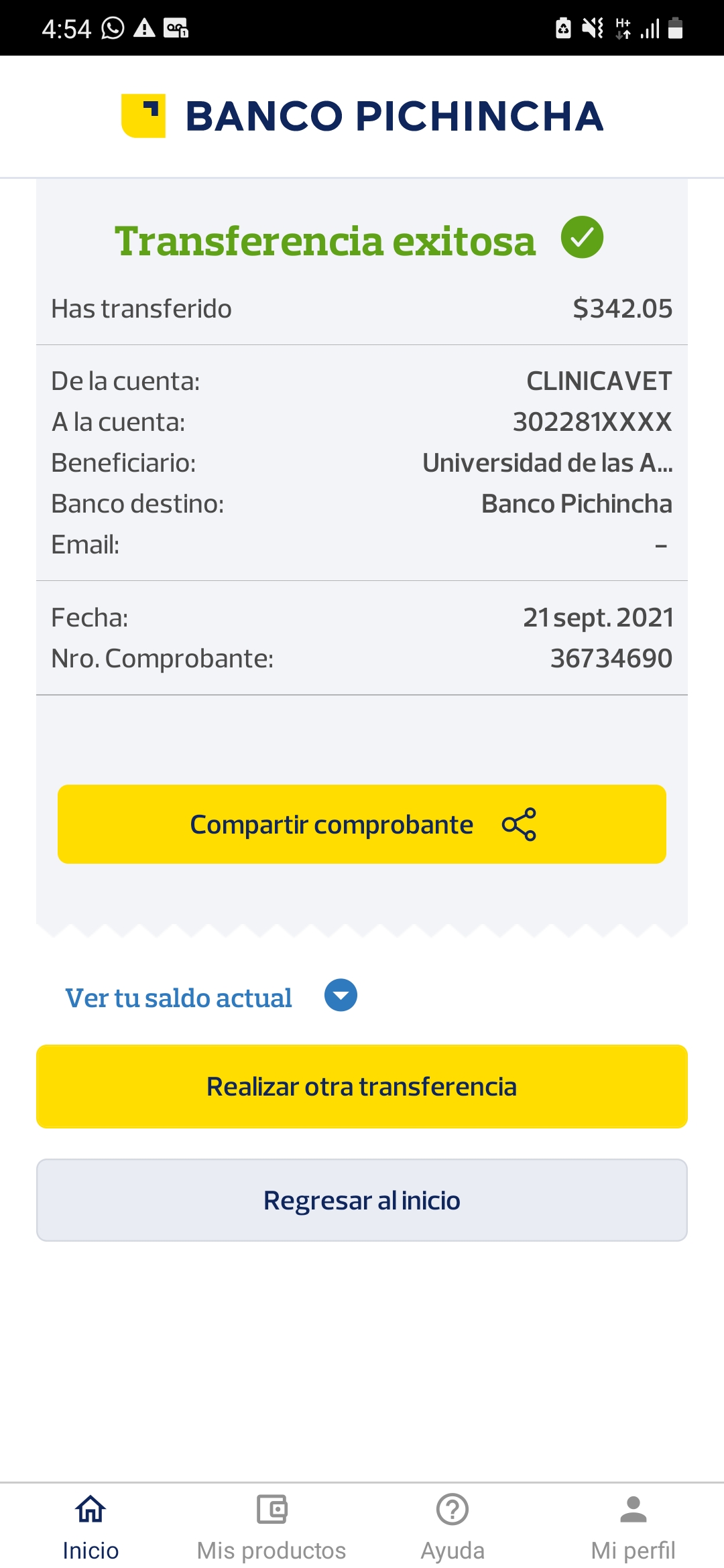Tap the Banco Pichincha yellow logo icon
Viewport: 724px width, 1568px height.
coord(143,116)
